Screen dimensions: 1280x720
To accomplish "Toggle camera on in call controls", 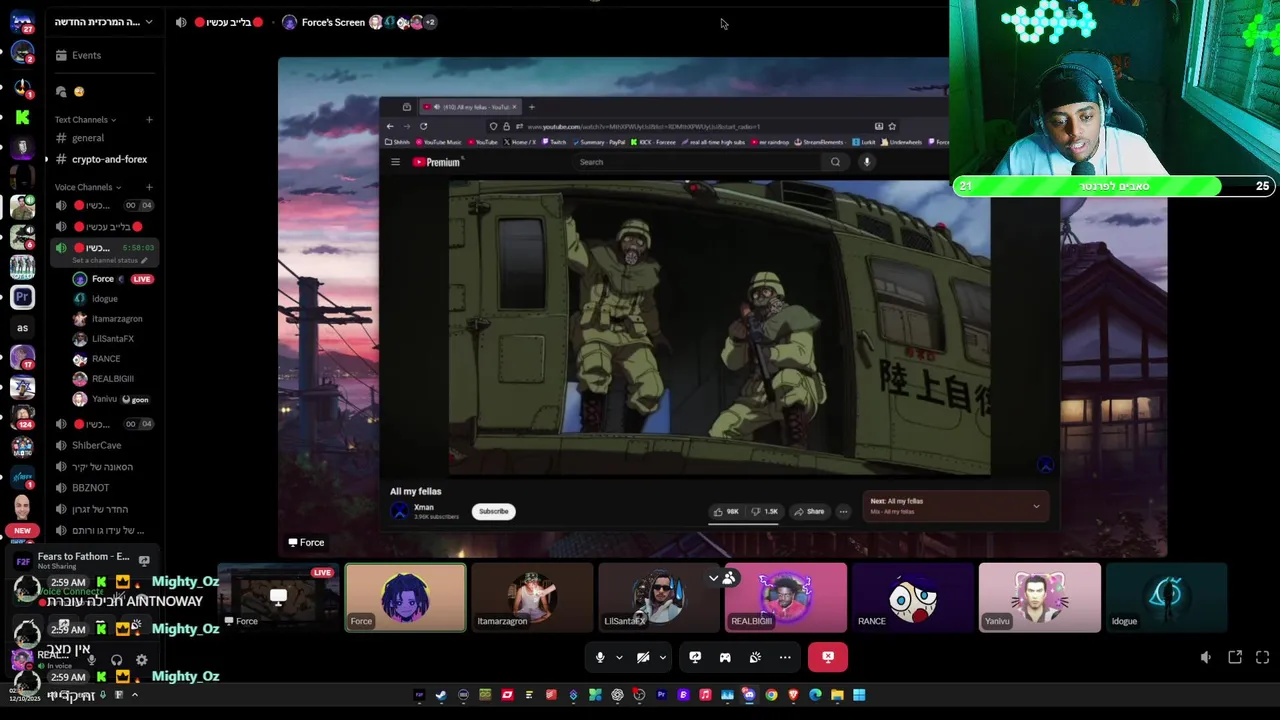I will coord(643,657).
